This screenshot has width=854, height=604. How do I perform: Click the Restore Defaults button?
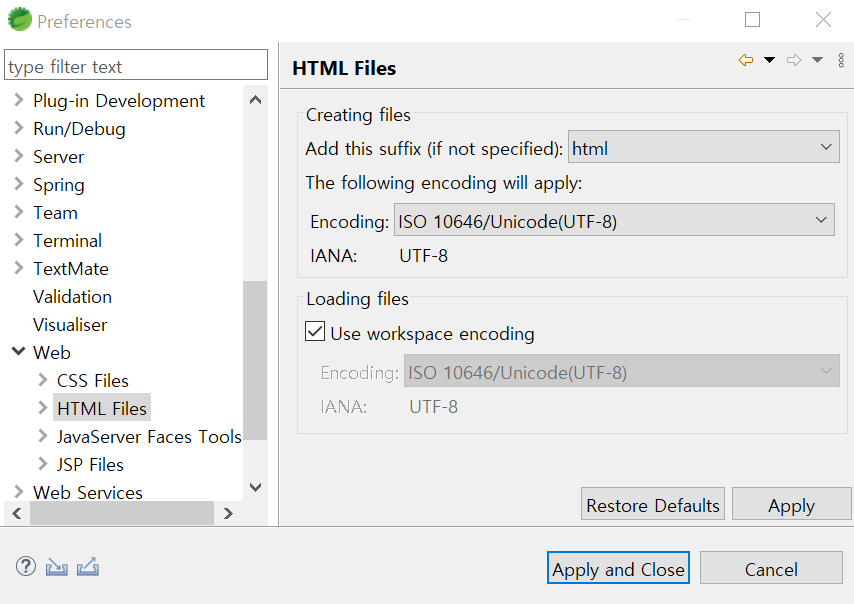pyautogui.click(x=652, y=504)
